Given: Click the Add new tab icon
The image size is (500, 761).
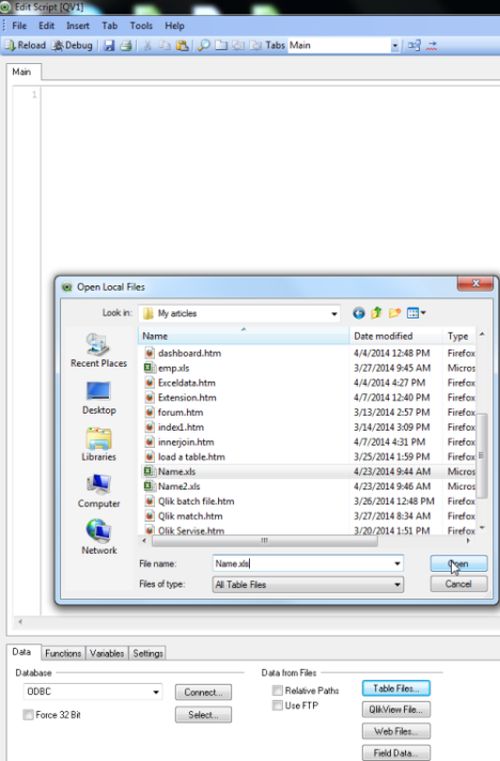Looking at the screenshot, I should [x=221, y=45].
